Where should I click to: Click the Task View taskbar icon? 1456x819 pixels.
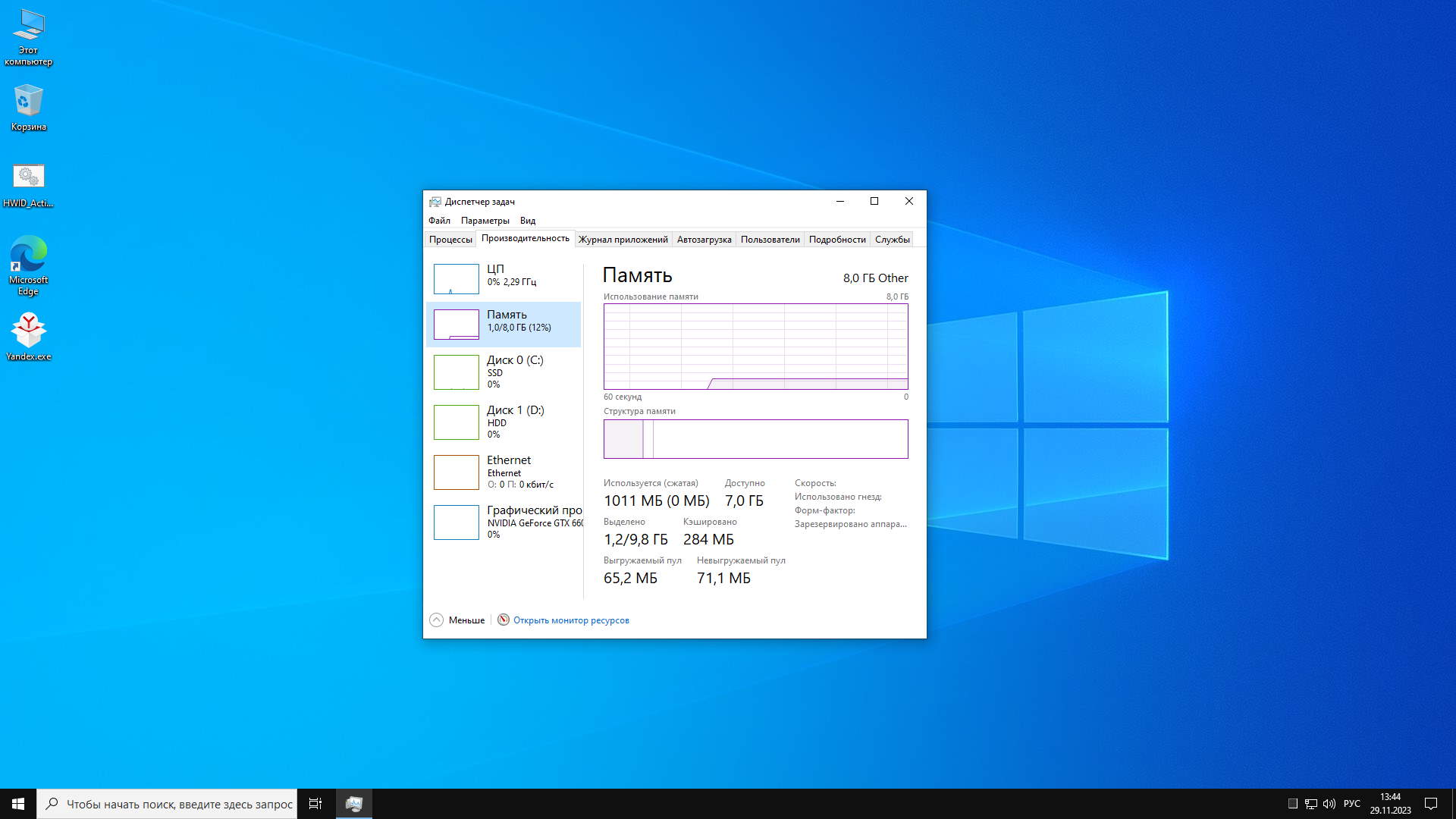315,804
